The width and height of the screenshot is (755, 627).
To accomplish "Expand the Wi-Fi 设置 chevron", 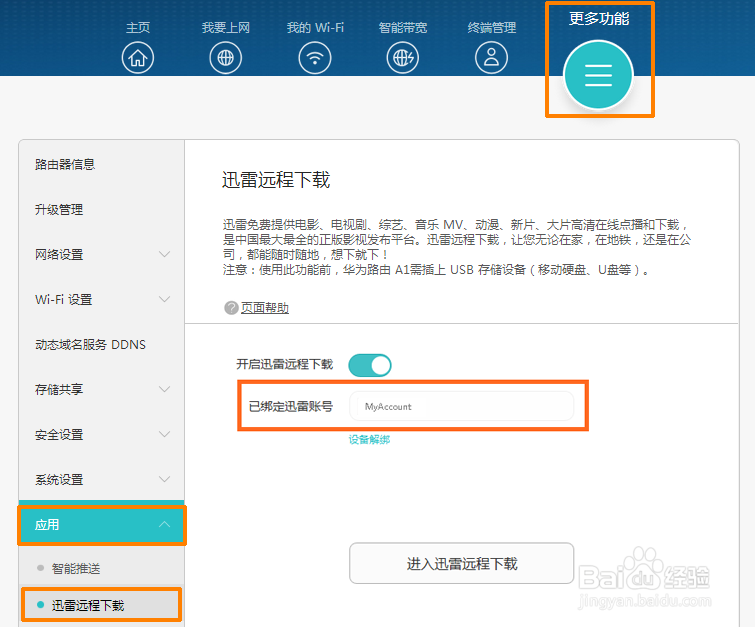I will coord(165,300).
